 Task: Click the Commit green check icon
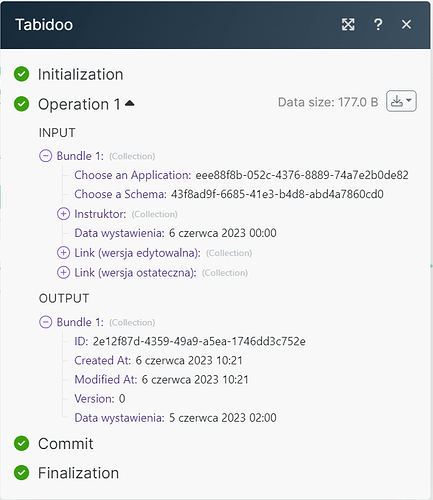(22, 443)
